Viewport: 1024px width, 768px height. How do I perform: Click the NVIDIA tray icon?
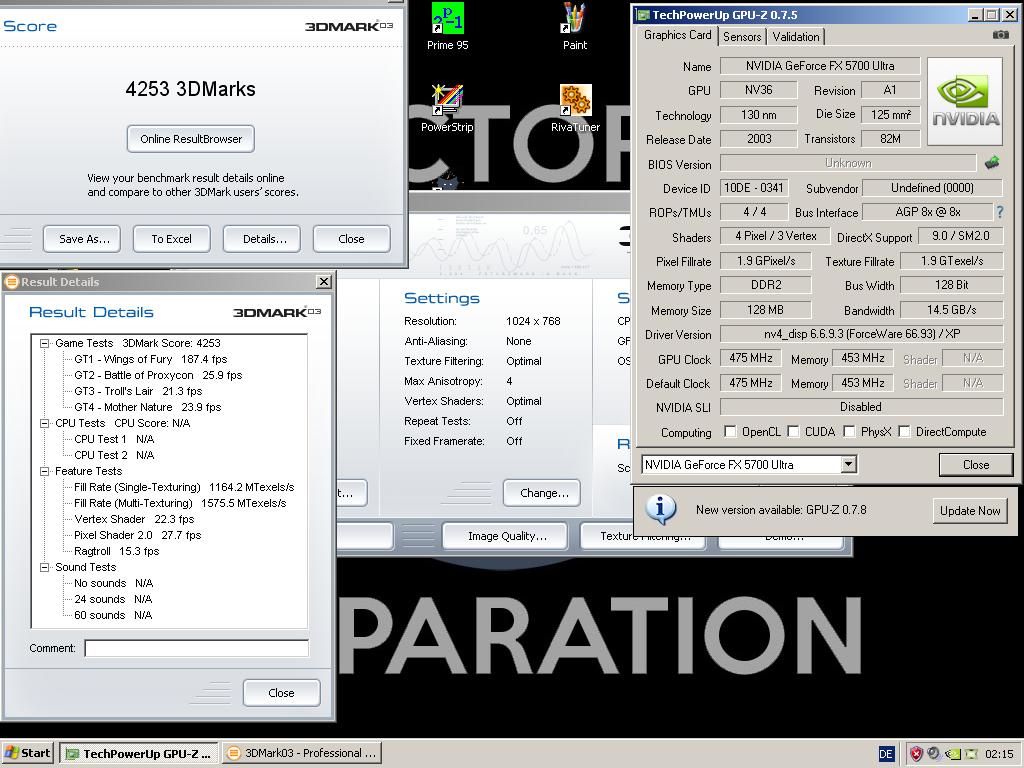tap(953, 754)
